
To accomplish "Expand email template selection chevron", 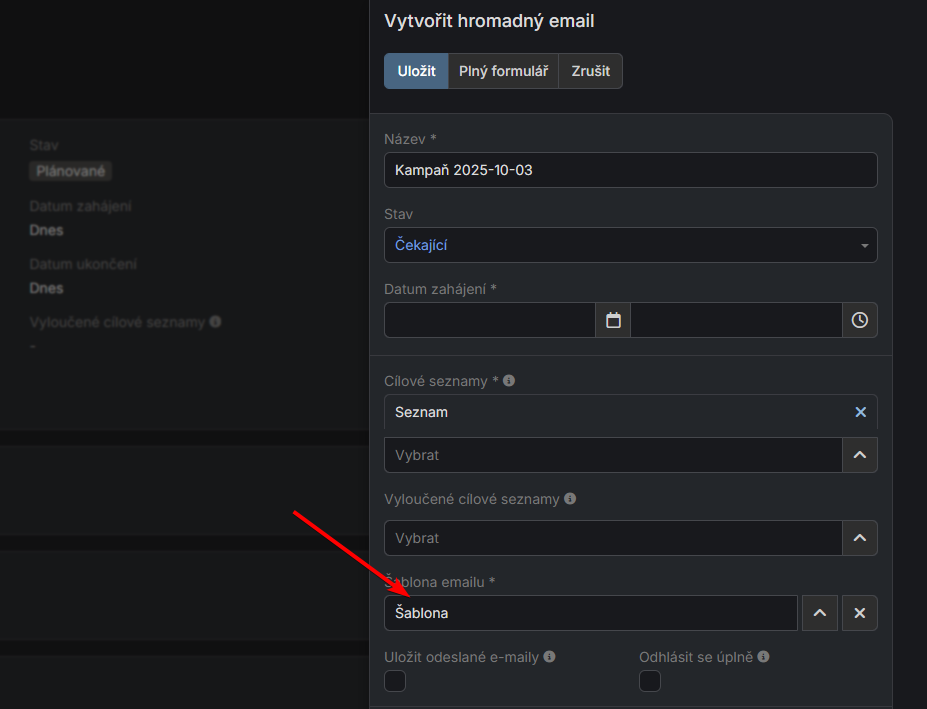I will (x=819, y=613).
